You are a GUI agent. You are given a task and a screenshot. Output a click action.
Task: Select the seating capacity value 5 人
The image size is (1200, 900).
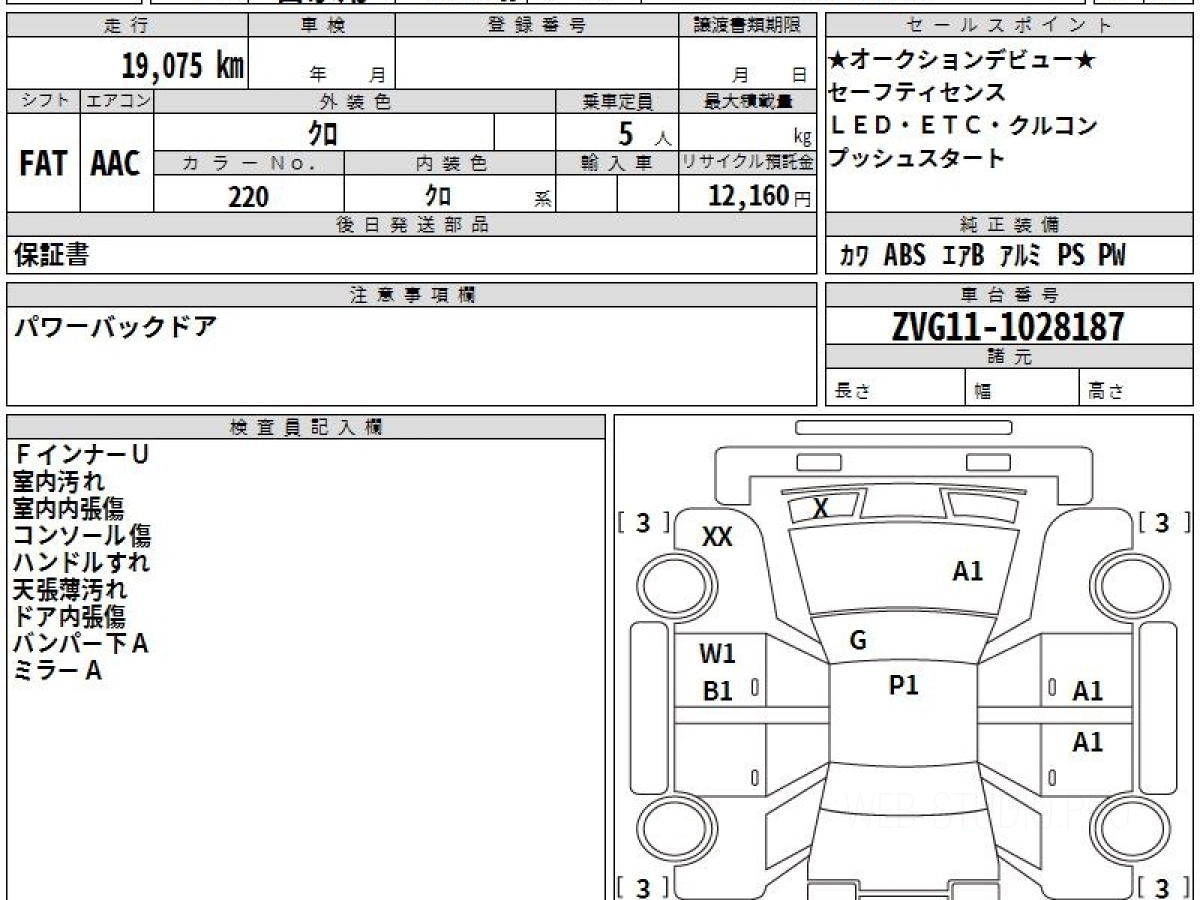(644, 132)
